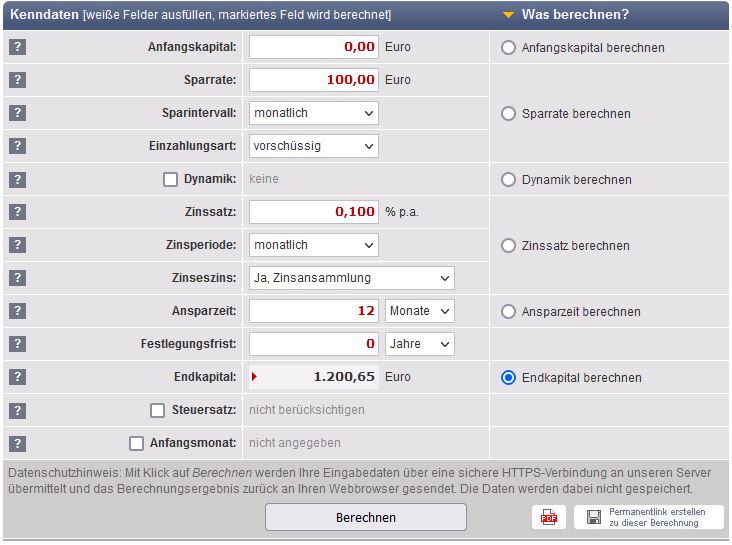Open help icon for Zinssatz row

[x=17, y=212]
